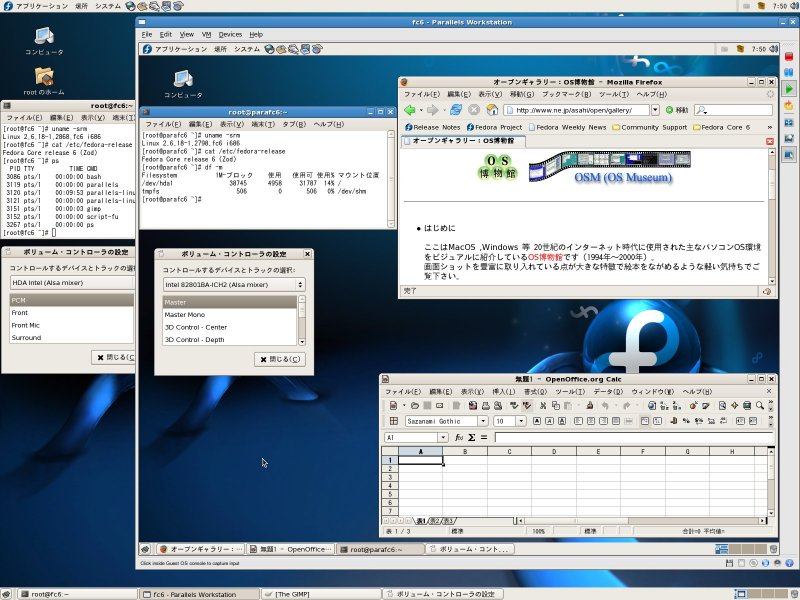Go to the Firefox Home page icon
Image resolution: width=800 pixels, height=600 pixels.
[492, 110]
